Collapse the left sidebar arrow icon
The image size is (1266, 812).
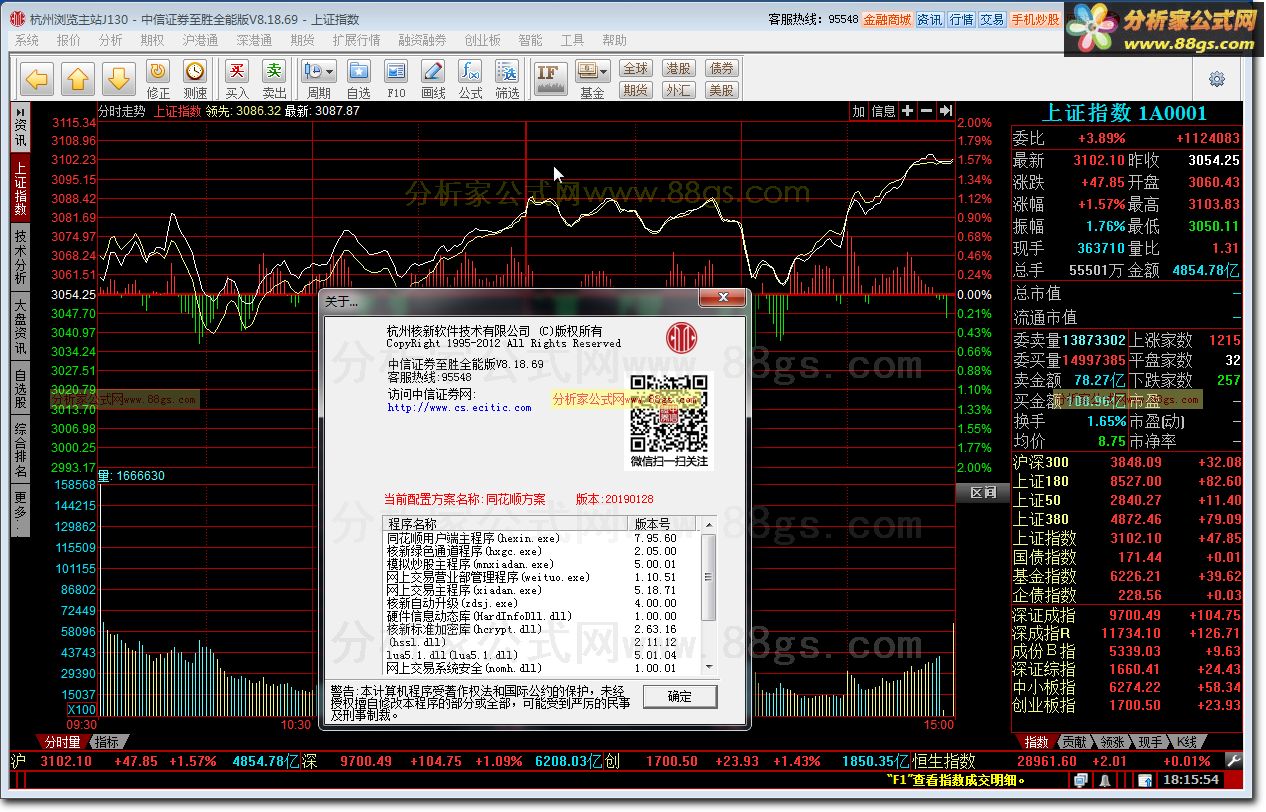coord(20,111)
